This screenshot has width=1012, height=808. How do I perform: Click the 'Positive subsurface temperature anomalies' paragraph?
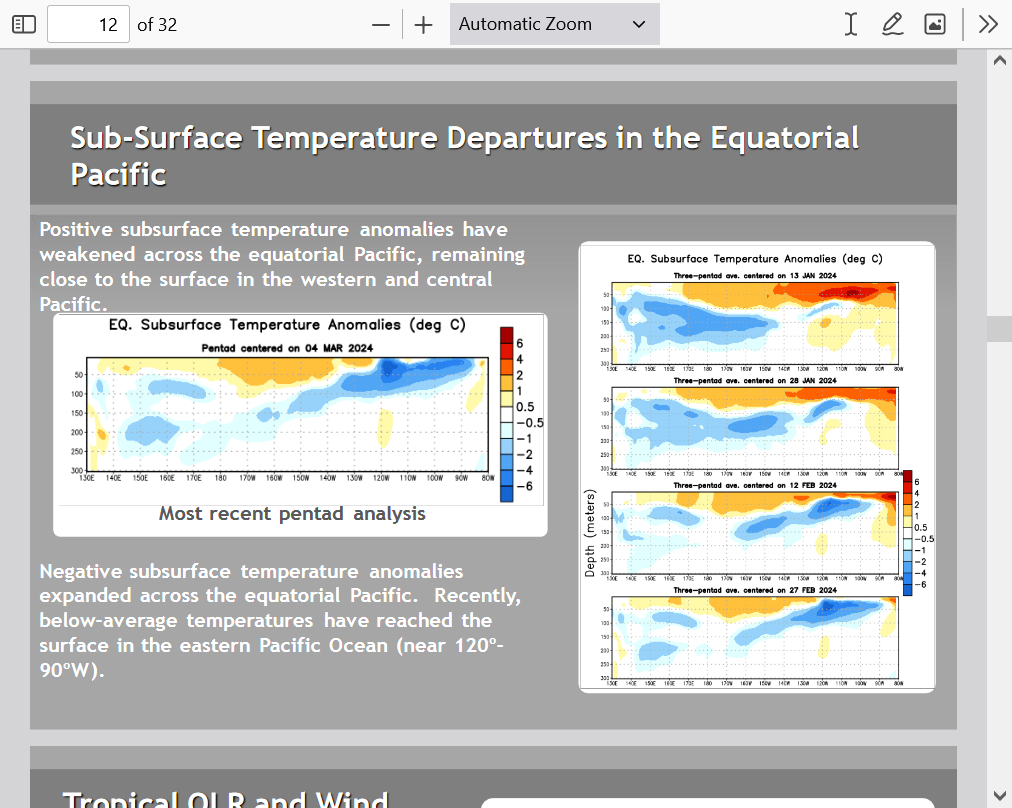coord(282,267)
